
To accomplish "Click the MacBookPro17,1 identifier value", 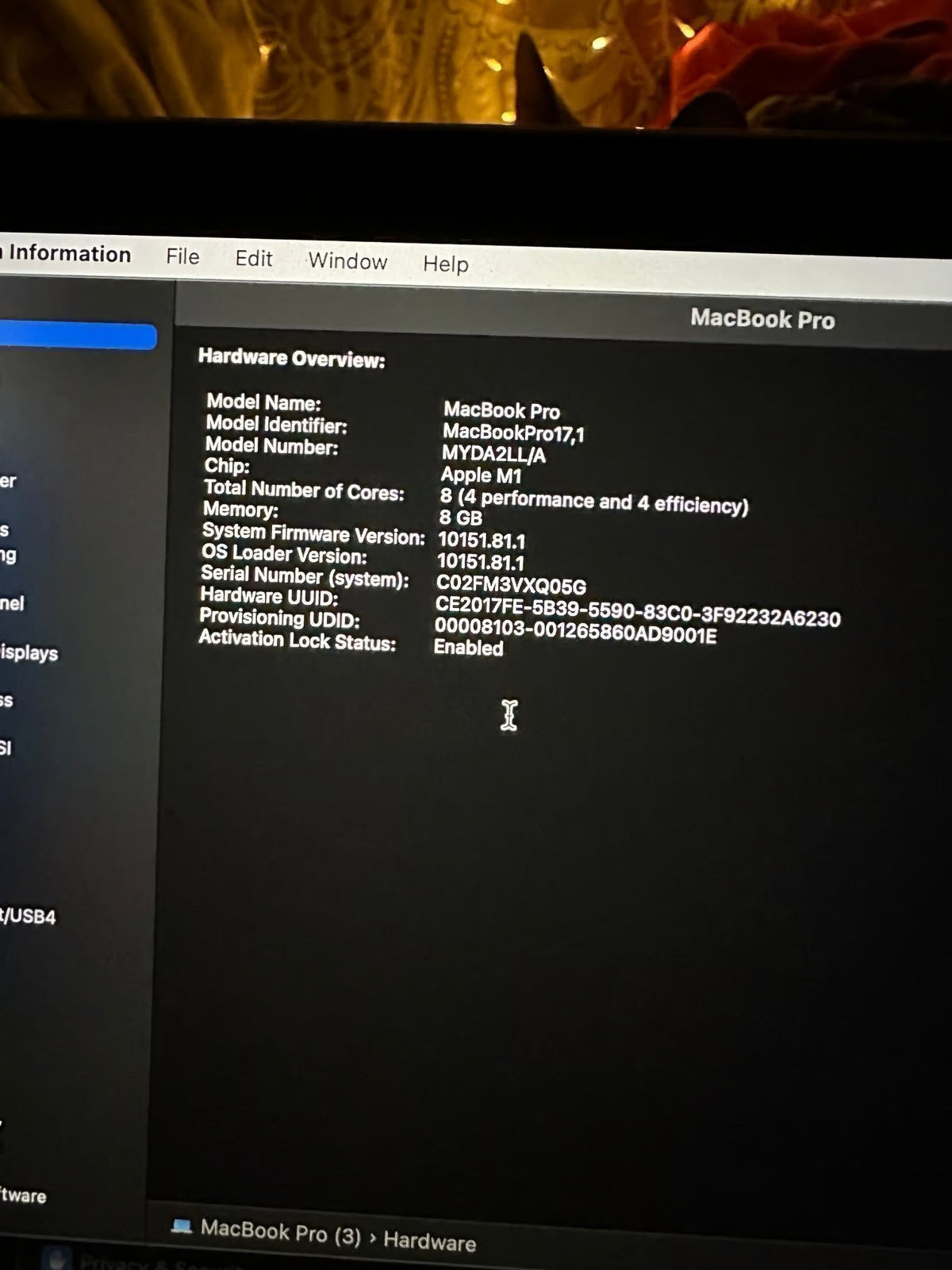I will tap(513, 433).
